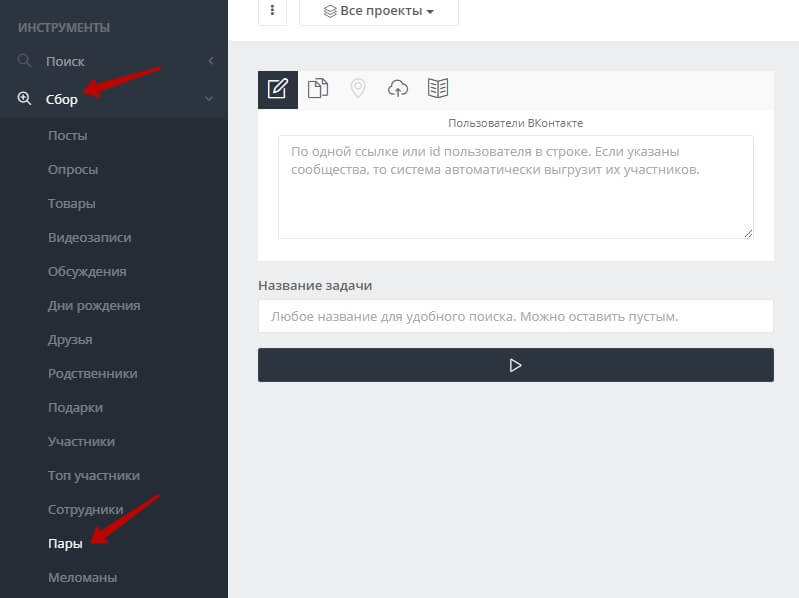Open the Пары sidebar item
Viewport: 799px width, 598px height.
coord(65,543)
